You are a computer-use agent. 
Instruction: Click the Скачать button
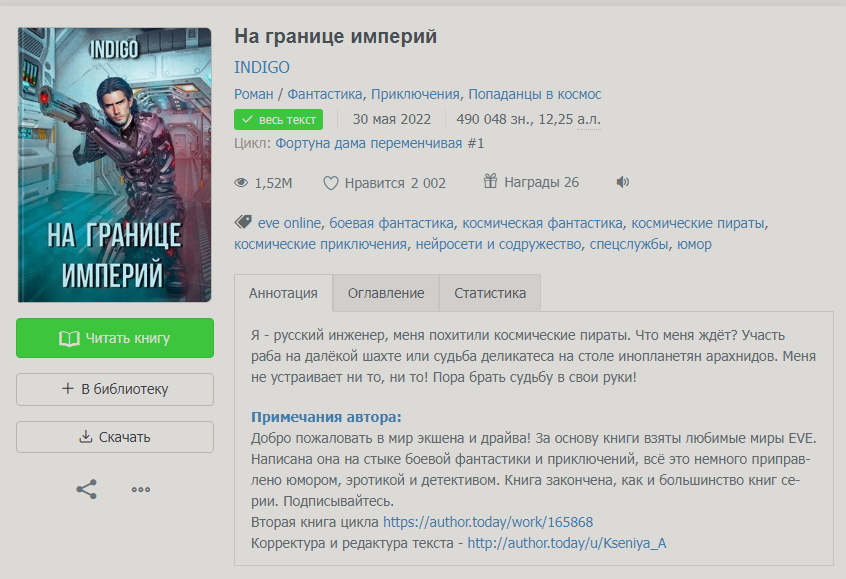pos(115,437)
